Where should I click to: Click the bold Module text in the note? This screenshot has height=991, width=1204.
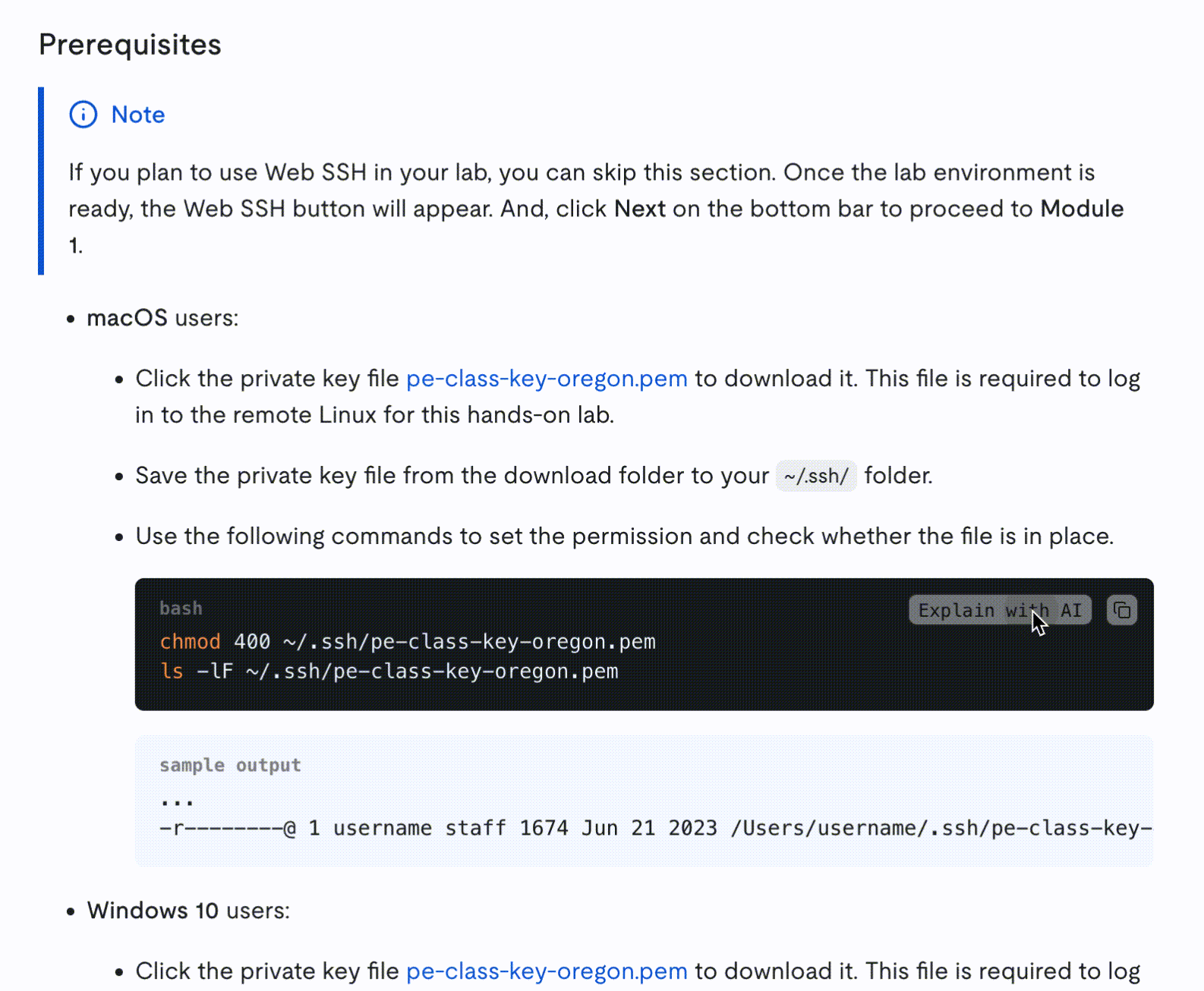click(x=1081, y=209)
